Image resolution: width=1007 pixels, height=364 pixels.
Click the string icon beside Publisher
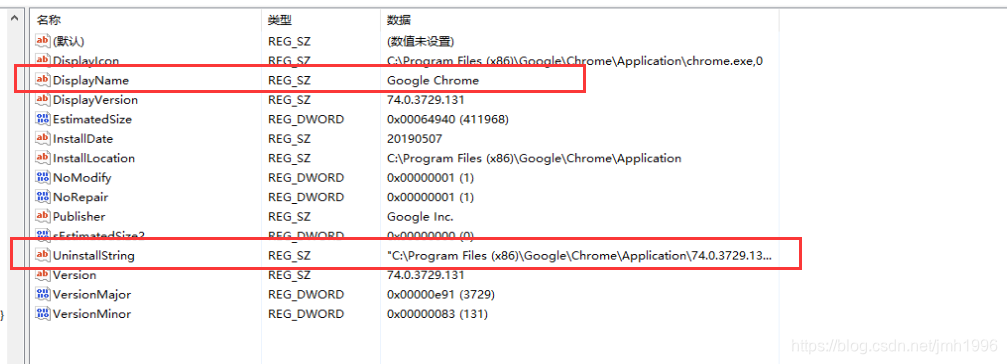point(42,216)
